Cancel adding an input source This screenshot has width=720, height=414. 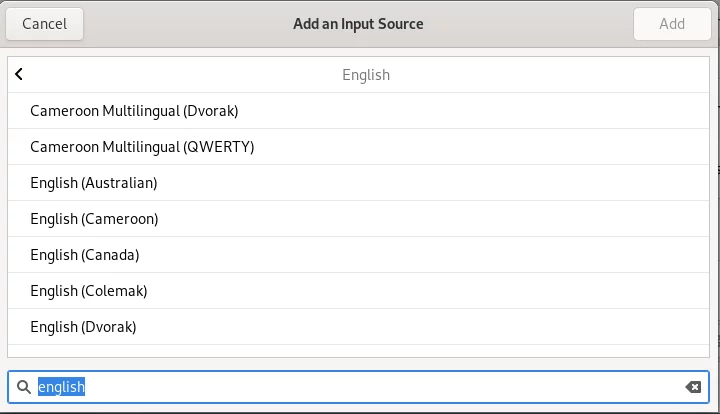click(45, 24)
